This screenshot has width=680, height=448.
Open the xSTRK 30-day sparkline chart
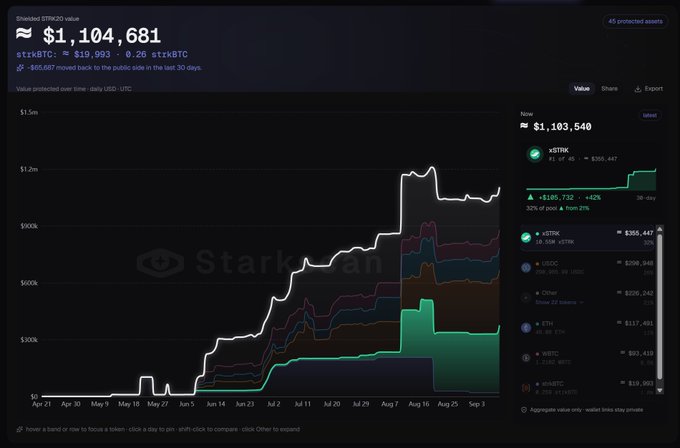pyautogui.click(x=591, y=180)
